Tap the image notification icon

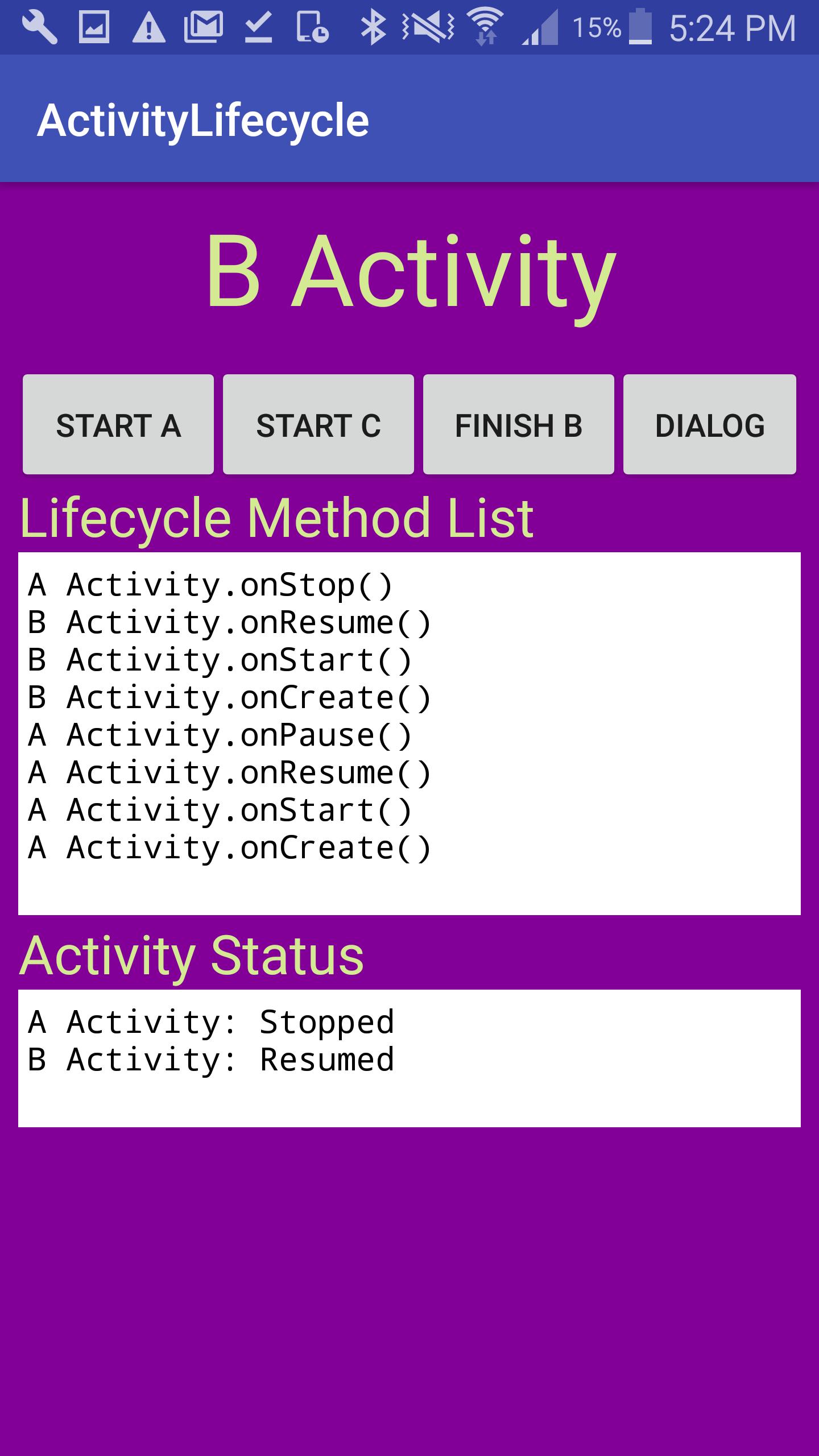(94, 28)
